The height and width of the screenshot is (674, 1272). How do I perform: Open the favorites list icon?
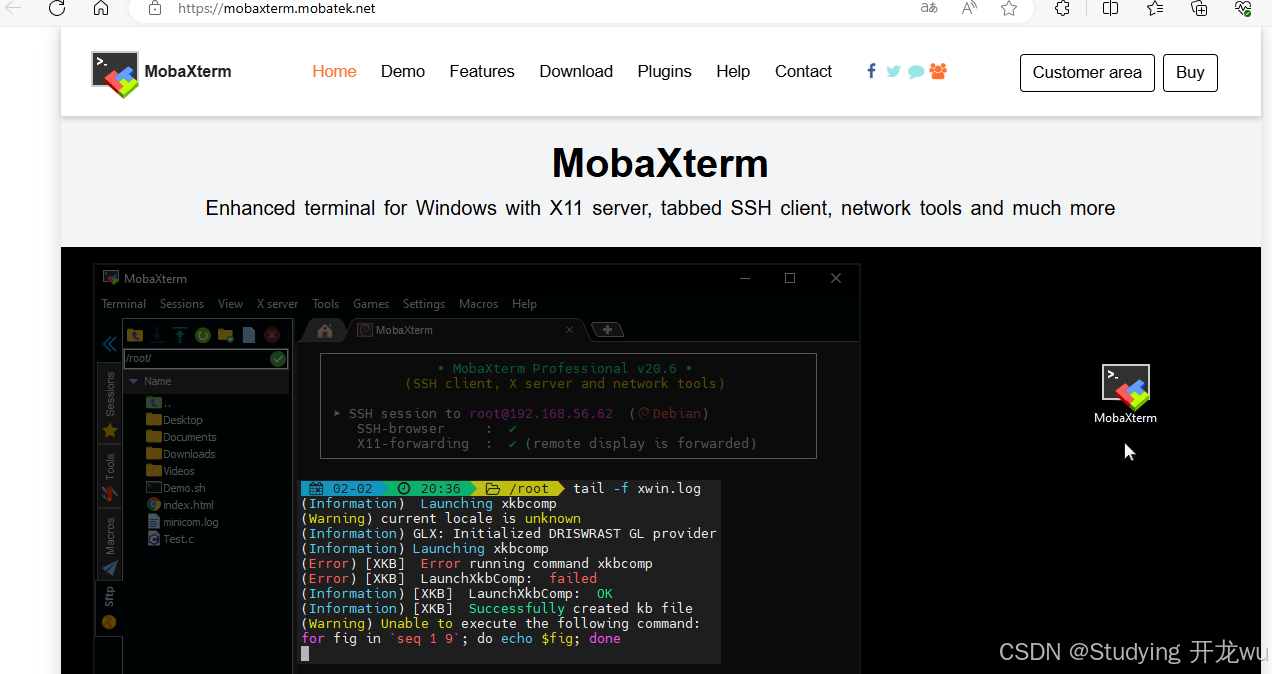pos(1155,8)
